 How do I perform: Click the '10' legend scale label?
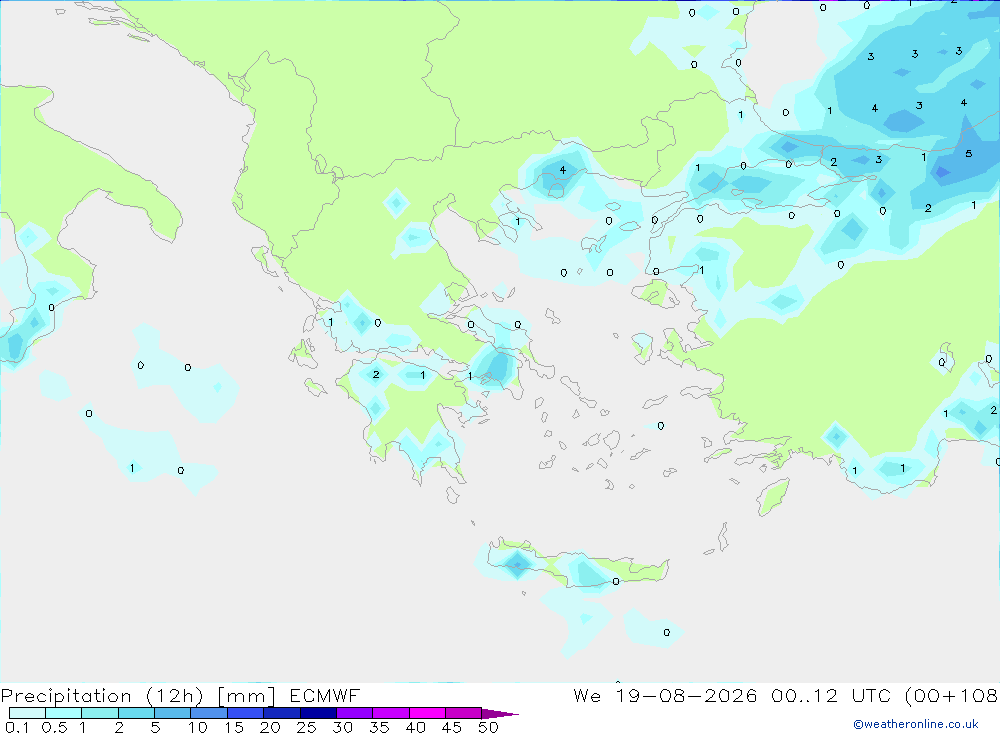(198, 727)
